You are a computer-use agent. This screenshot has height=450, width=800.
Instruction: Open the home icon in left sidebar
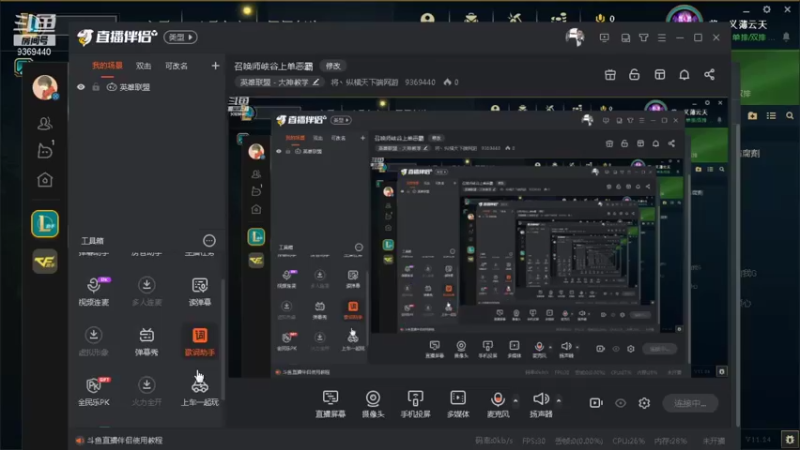tap(45, 180)
